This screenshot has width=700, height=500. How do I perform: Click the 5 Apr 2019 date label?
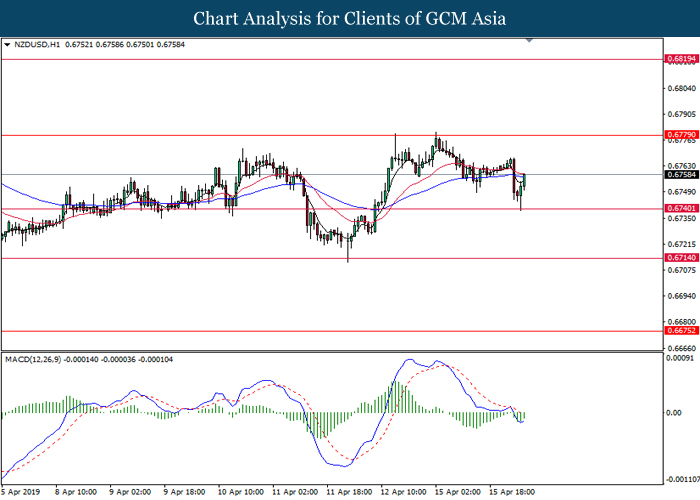point(18,493)
